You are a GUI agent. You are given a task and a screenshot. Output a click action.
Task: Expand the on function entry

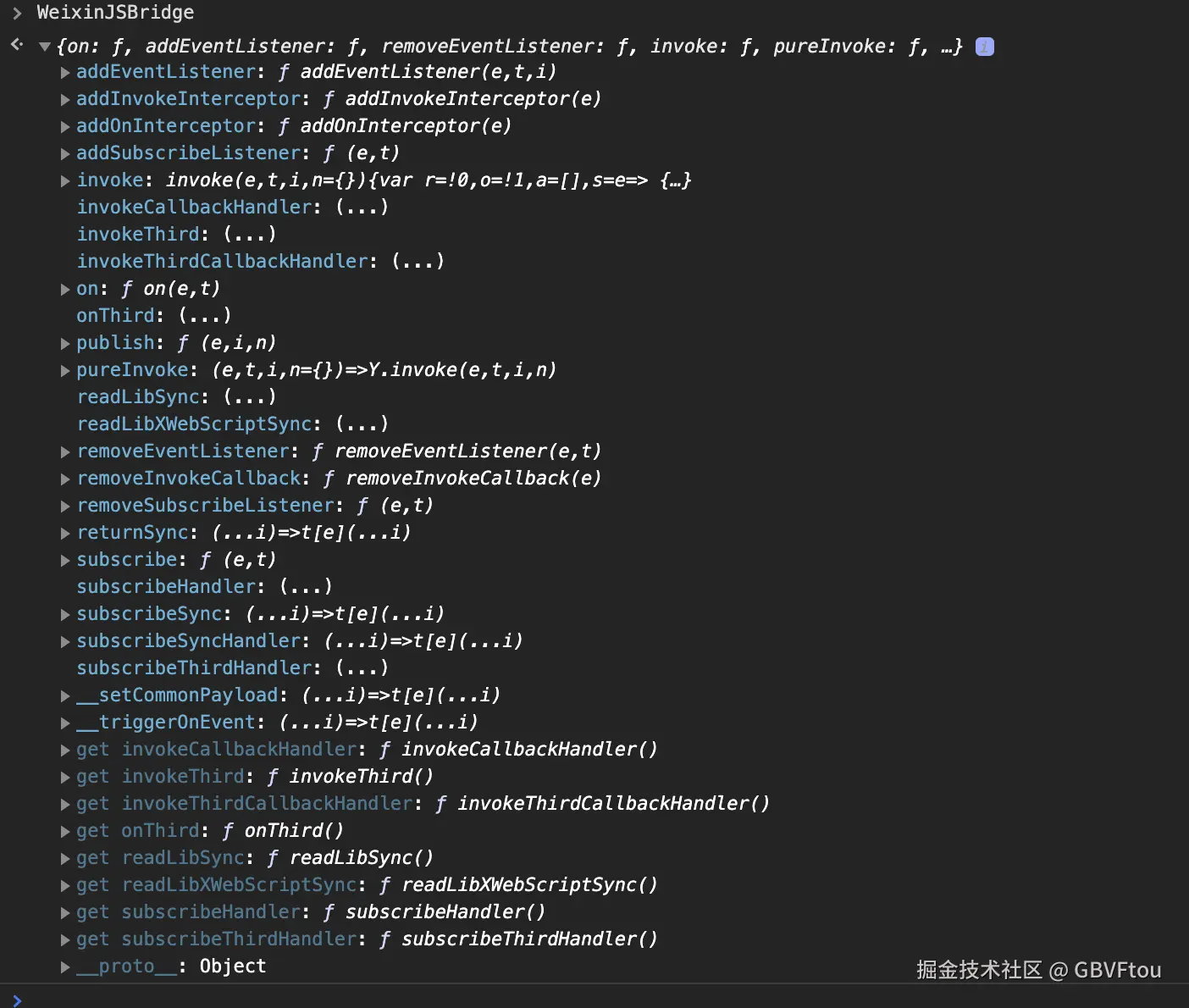(65, 290)
